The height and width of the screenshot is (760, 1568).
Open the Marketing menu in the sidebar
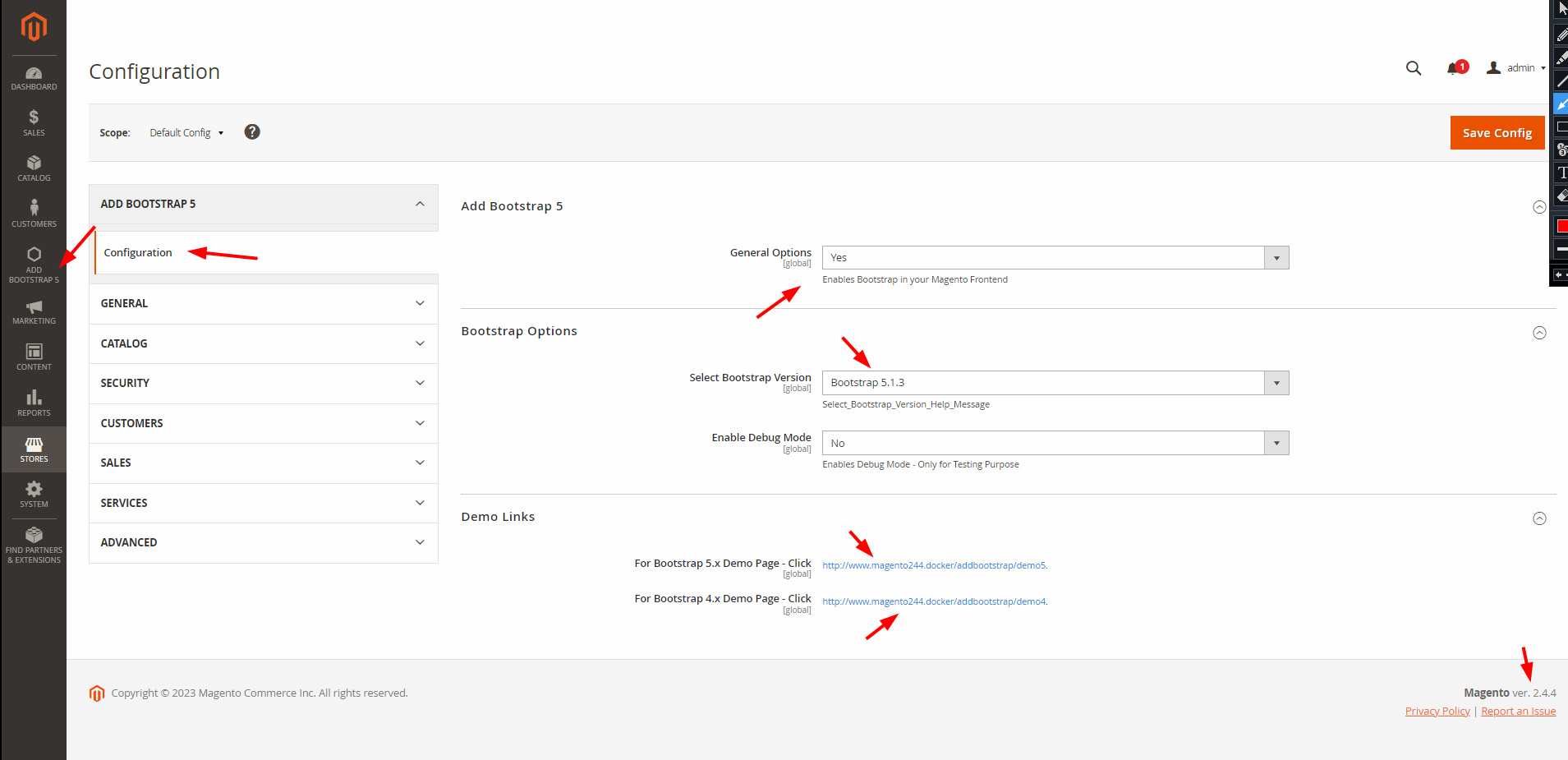[34, 312]
